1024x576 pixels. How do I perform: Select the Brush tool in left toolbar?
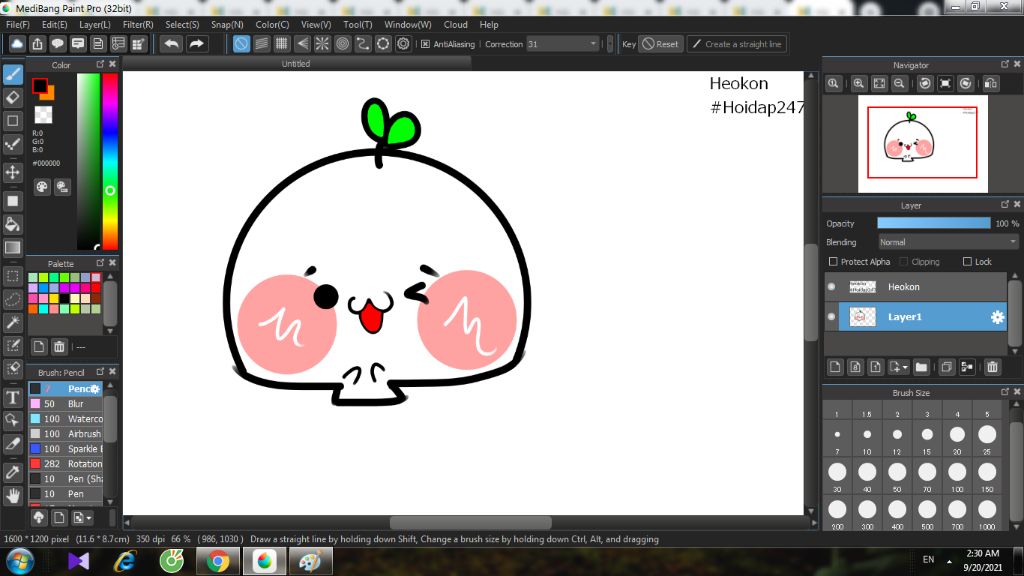click(13, 74)
